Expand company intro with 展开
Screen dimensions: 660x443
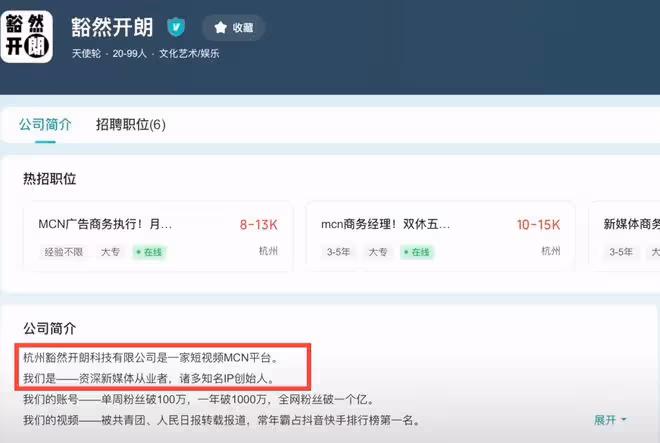click(x=610, y=420)
